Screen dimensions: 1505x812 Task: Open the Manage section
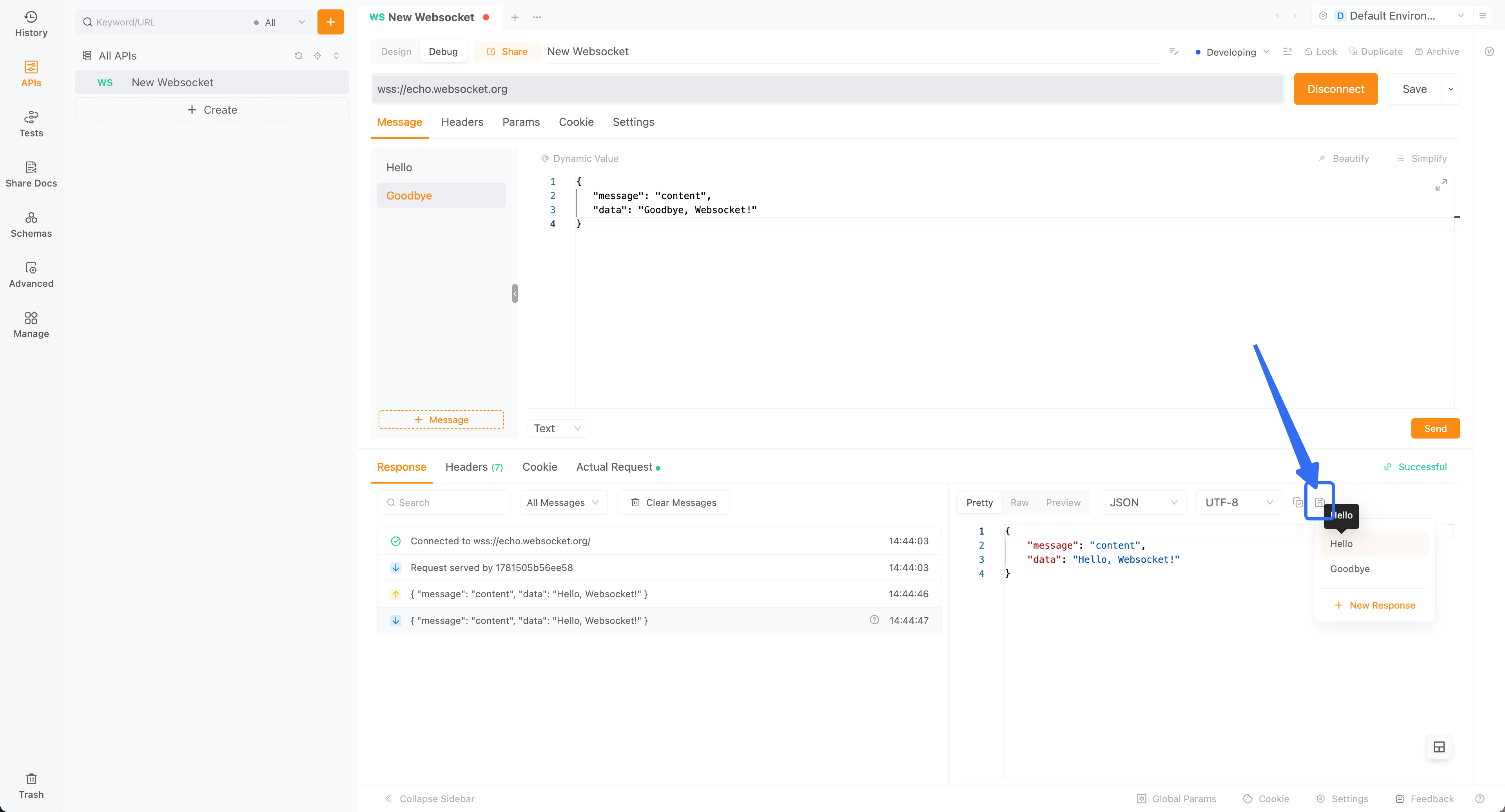click(x=31, y=325)
